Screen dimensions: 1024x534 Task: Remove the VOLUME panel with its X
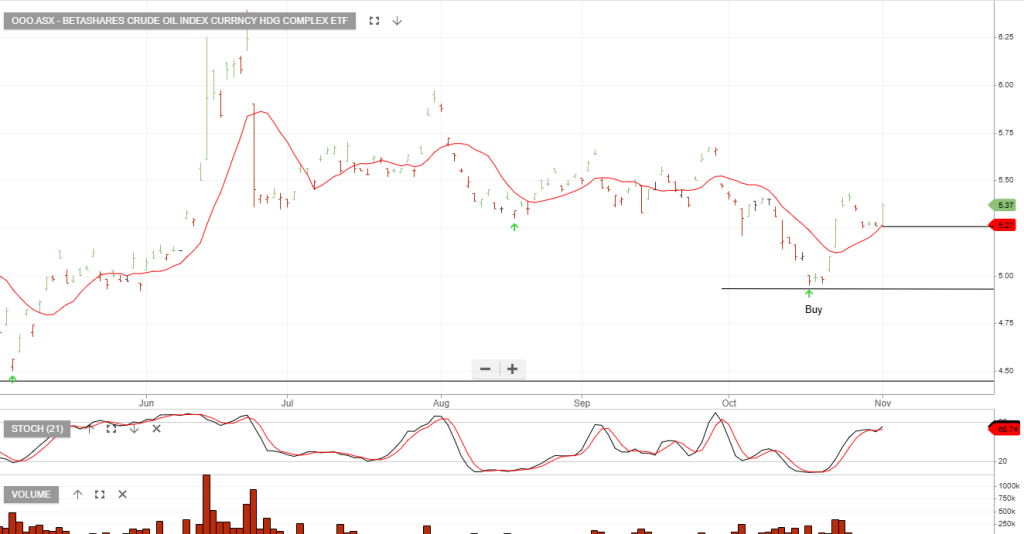click(x=123, y=494)
